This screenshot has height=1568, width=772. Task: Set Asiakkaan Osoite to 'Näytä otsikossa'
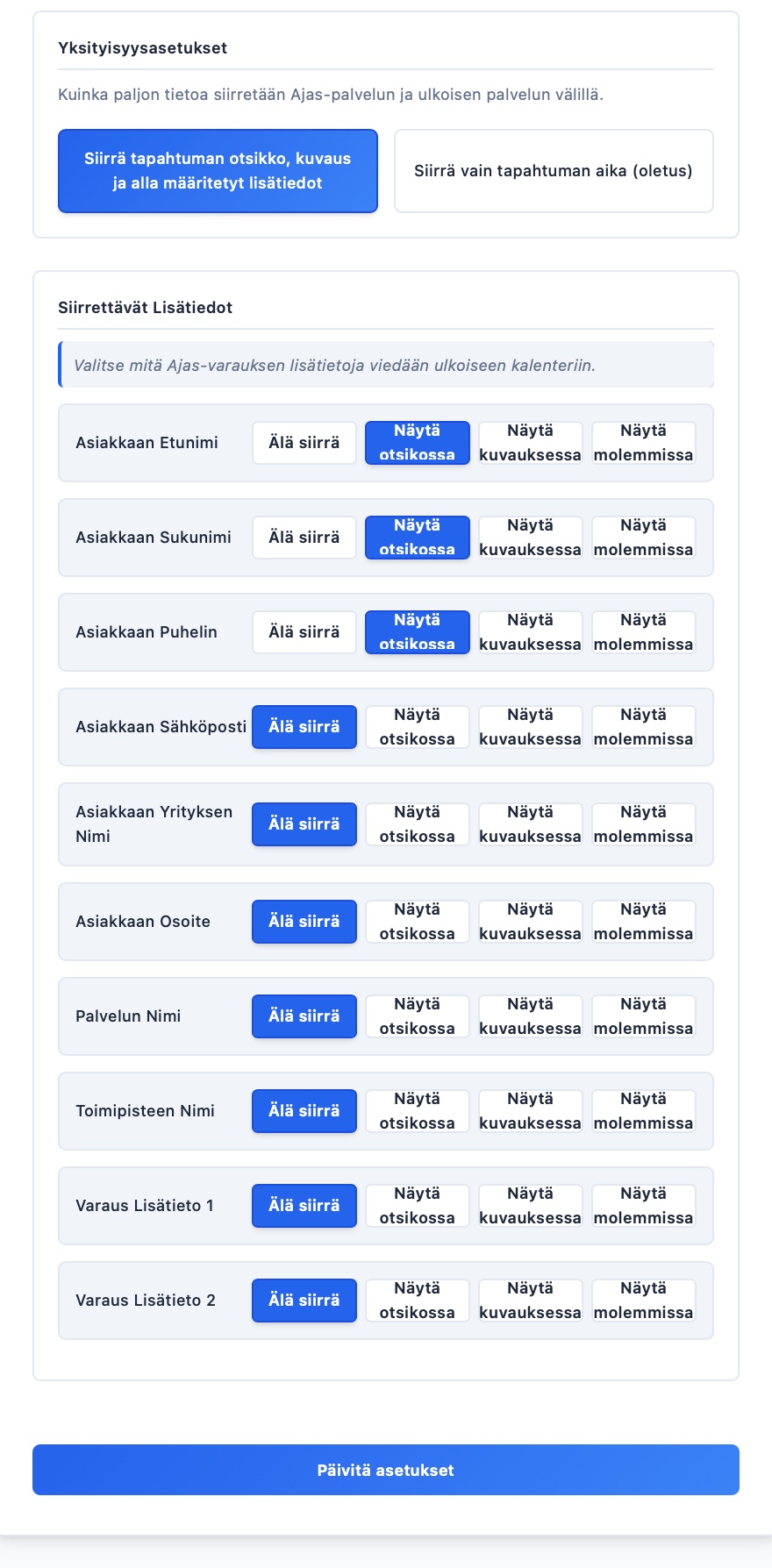pyautogui.click(x=418, y=922)
